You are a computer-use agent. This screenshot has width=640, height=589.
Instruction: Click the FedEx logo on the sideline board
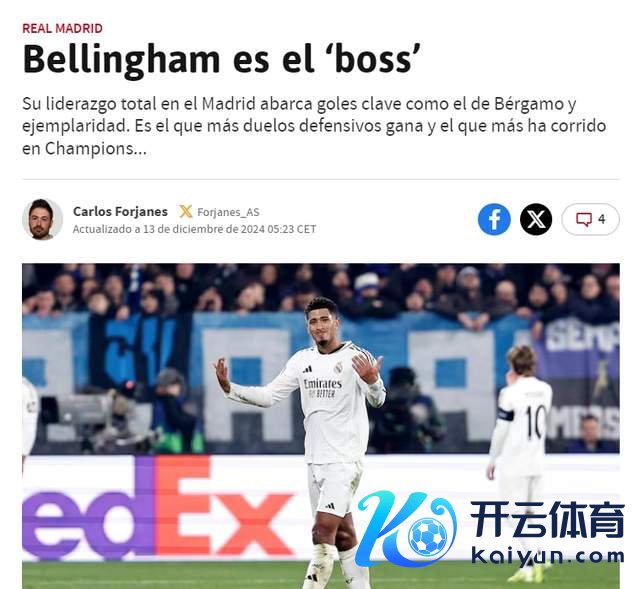click(x=157, y=508)
